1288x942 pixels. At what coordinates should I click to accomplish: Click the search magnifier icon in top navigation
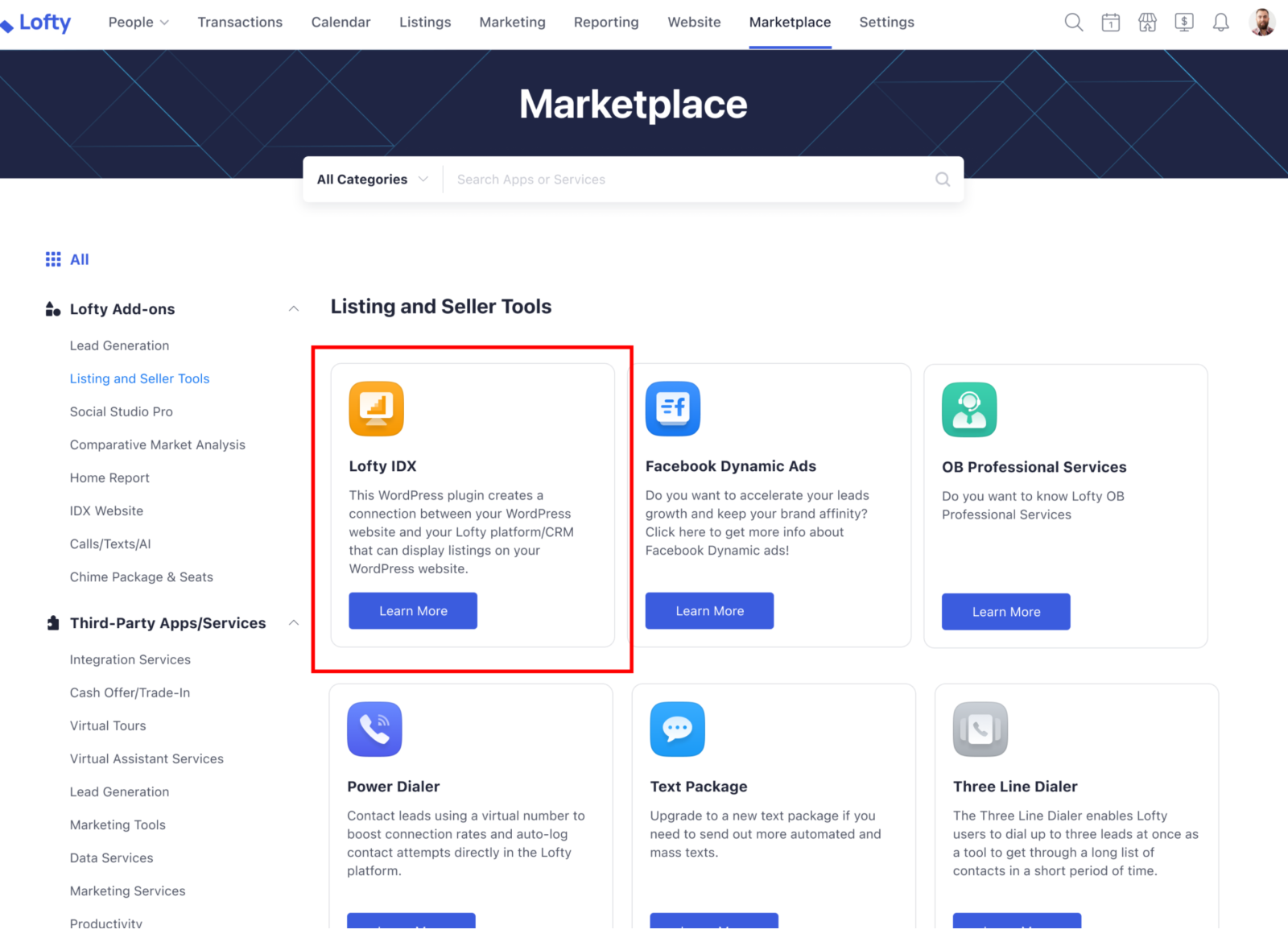pos(1073,23)
